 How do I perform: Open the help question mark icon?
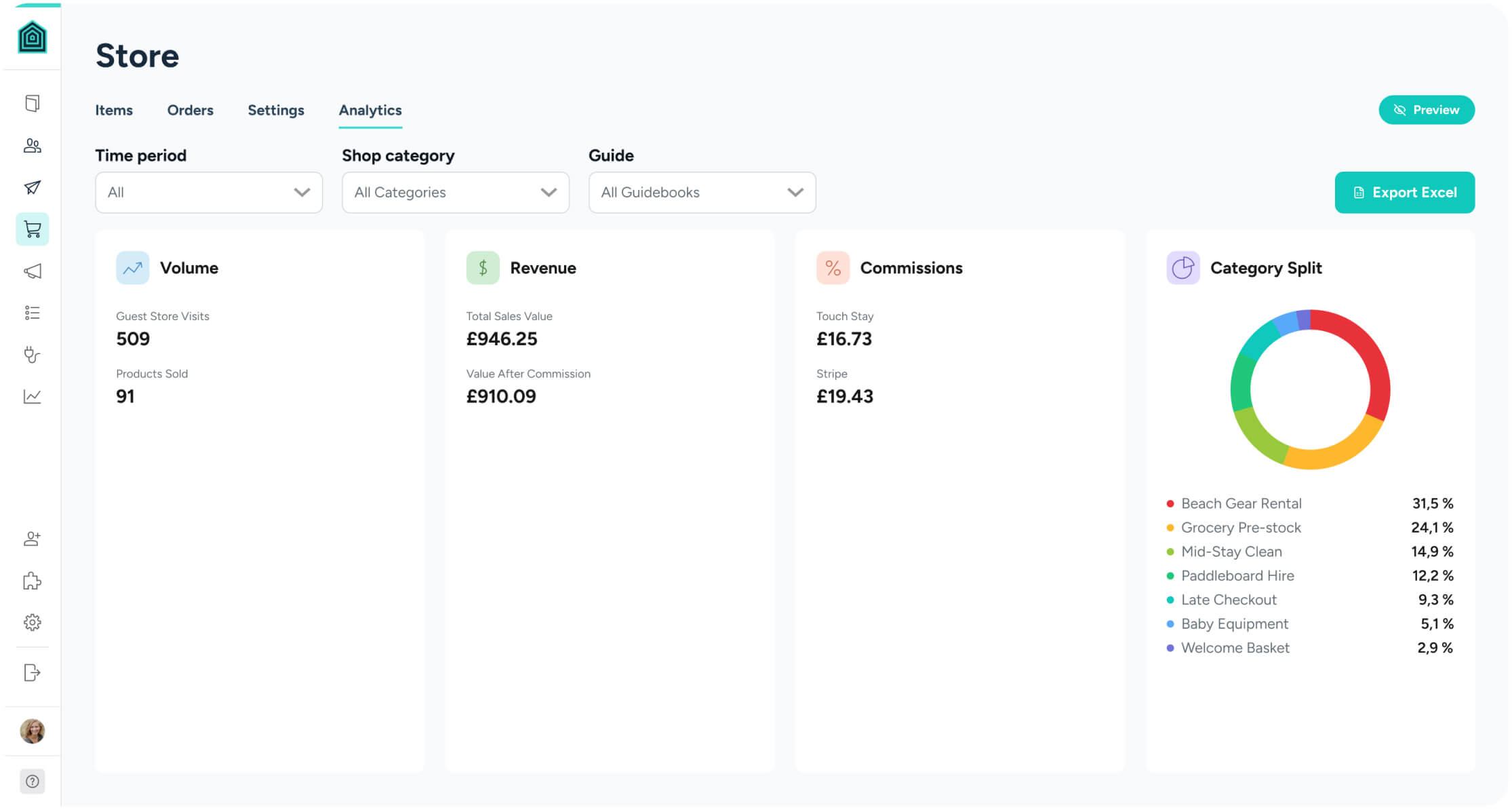[x=32, y=782]
